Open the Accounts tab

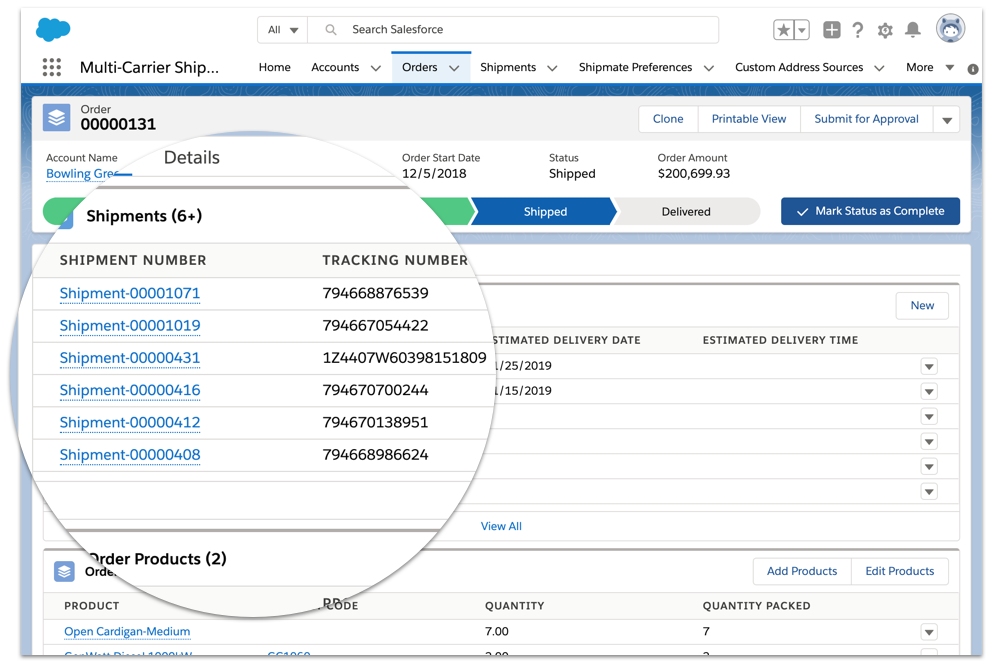tap(335, 67)
